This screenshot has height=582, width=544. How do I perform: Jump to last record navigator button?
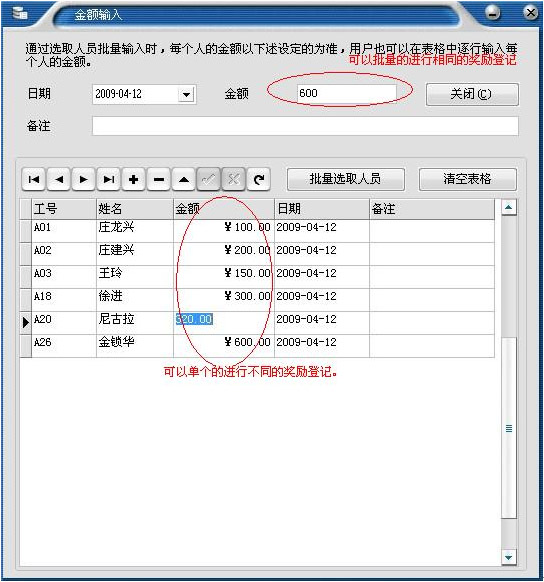pos(108,180)
